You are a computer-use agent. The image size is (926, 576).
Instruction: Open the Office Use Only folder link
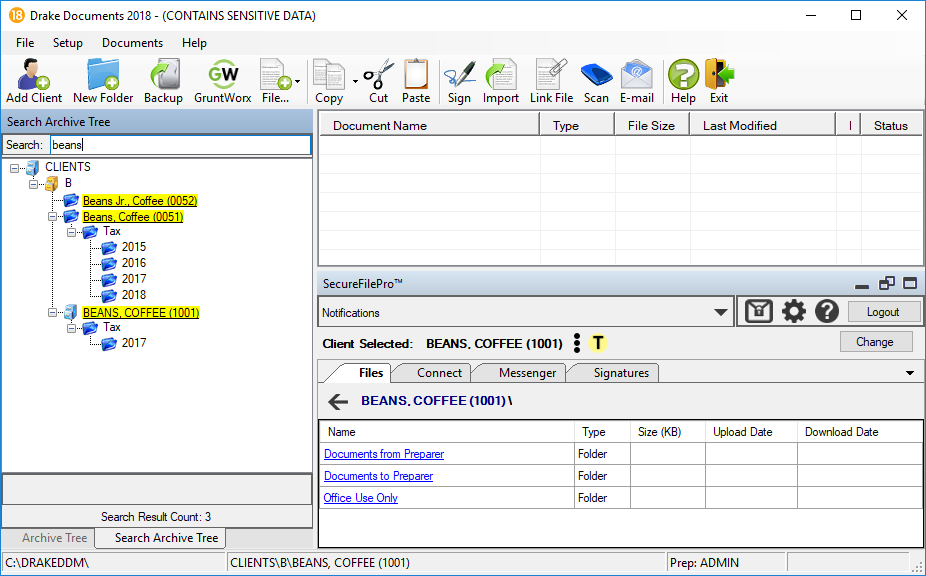point(361,498)
